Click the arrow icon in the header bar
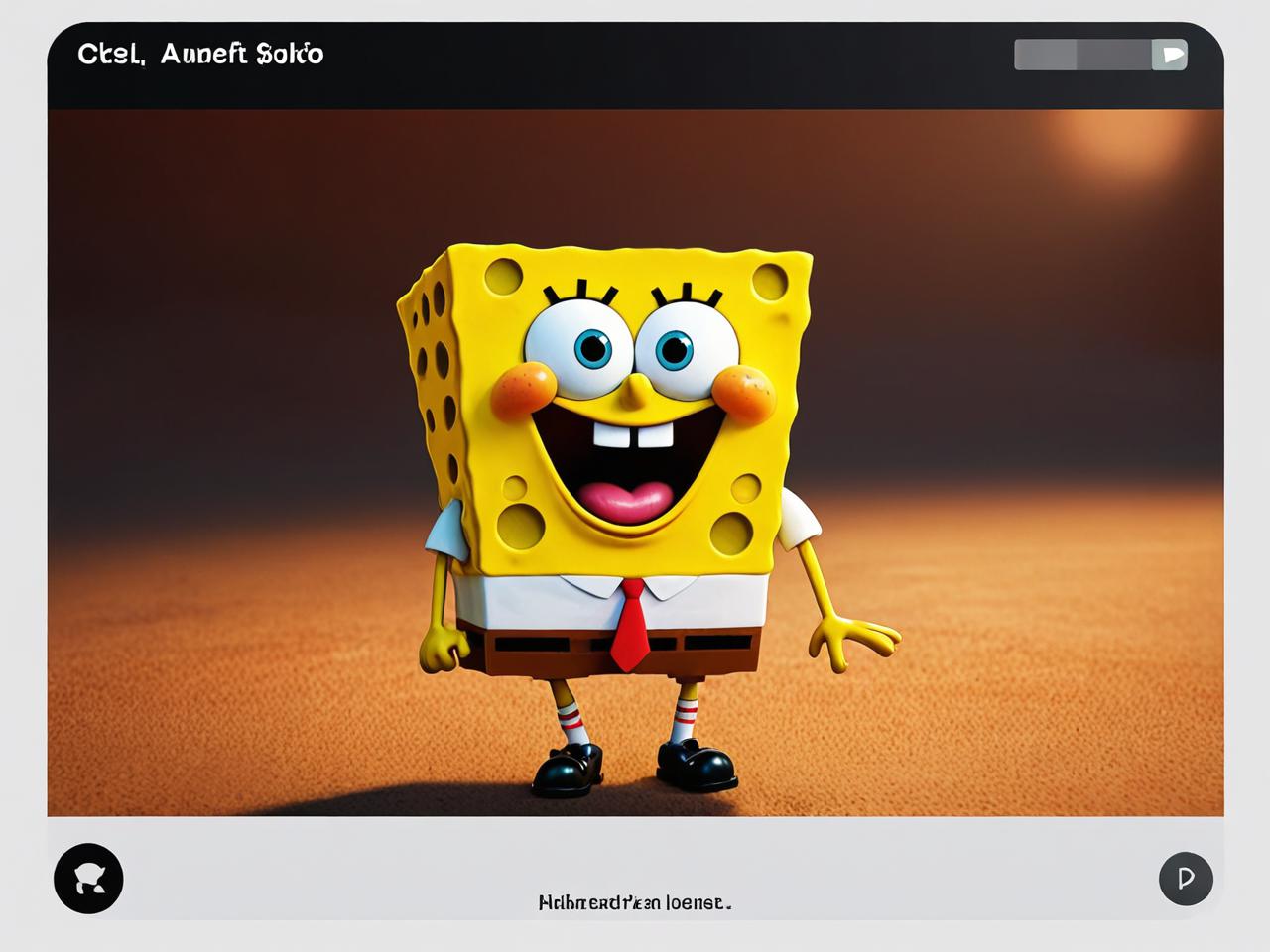The image size is (1270, 952). click(1170, 55)
